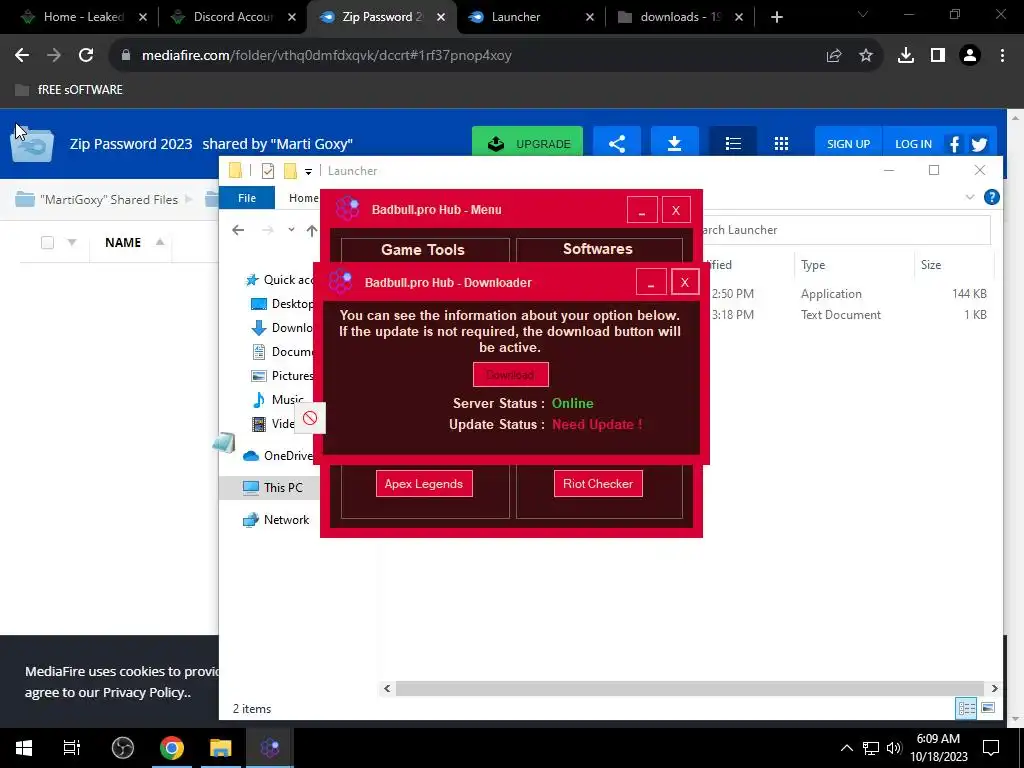This screenshot has height=768, width=1024.
Task: Click the SIGN UP button
Action: point(848,144)
